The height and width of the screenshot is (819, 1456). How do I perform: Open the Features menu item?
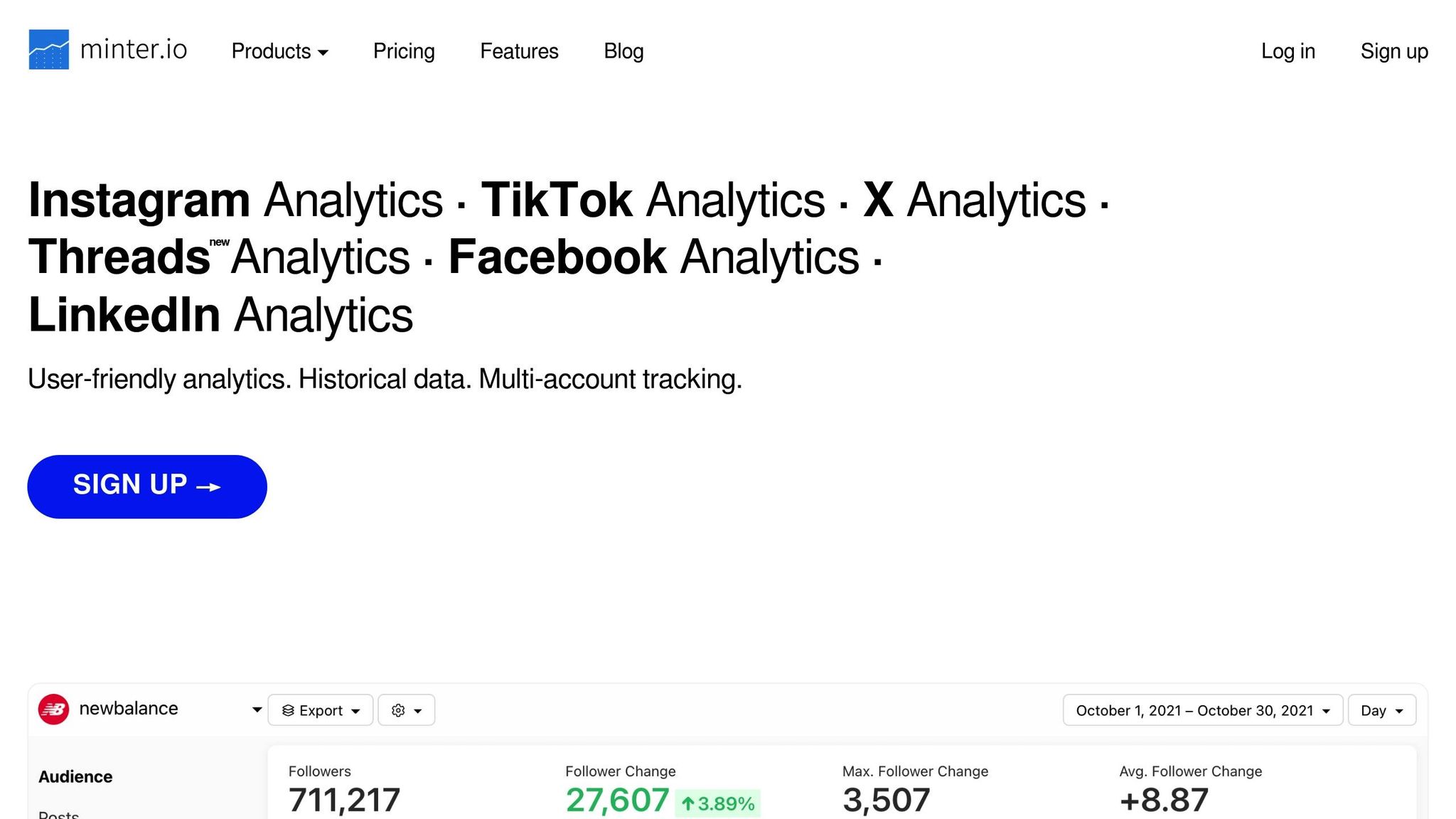(519, 51)
